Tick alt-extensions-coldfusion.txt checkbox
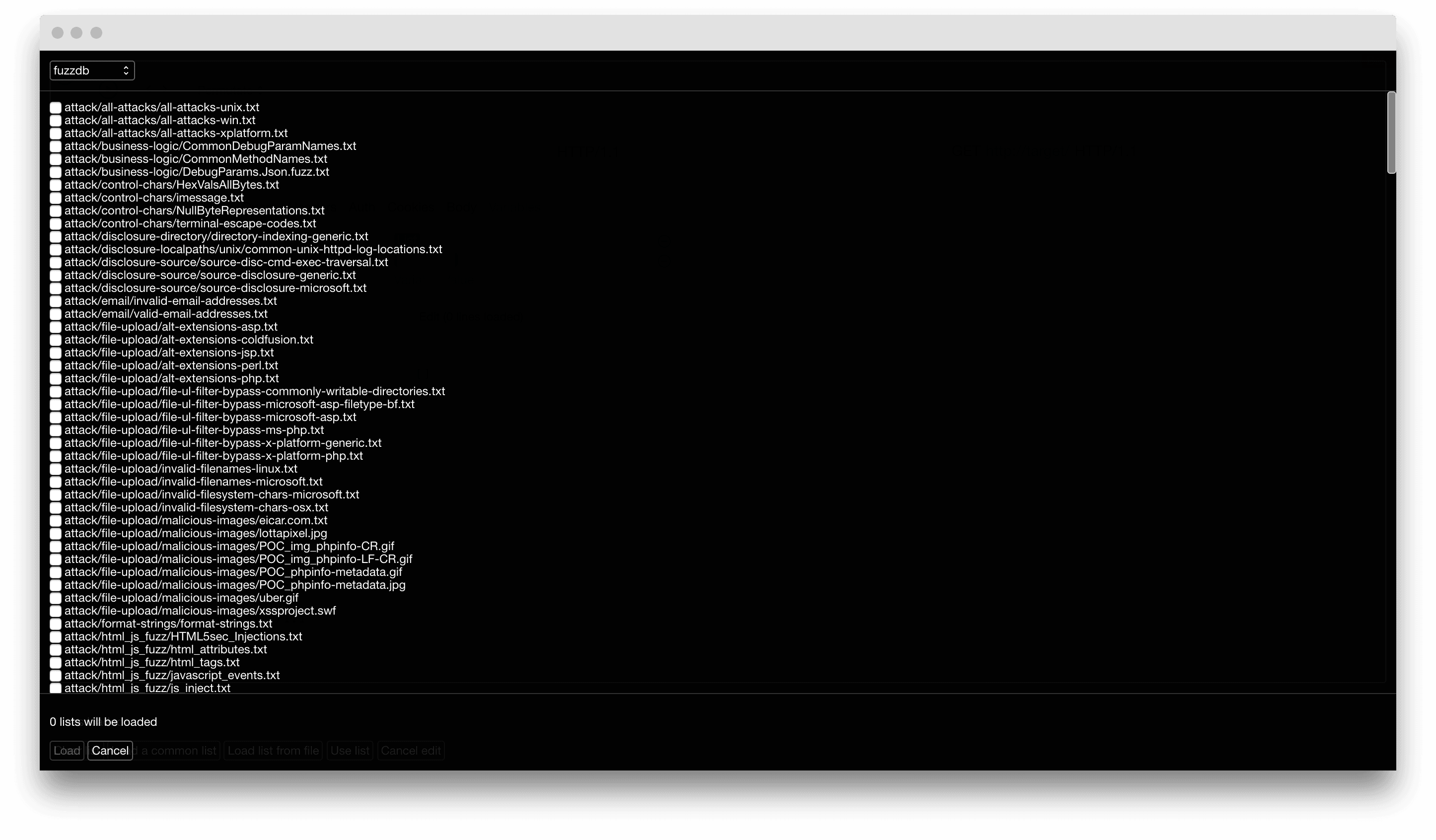The width and height of the screenshot is (1436, 840). (x=55, y=340)
